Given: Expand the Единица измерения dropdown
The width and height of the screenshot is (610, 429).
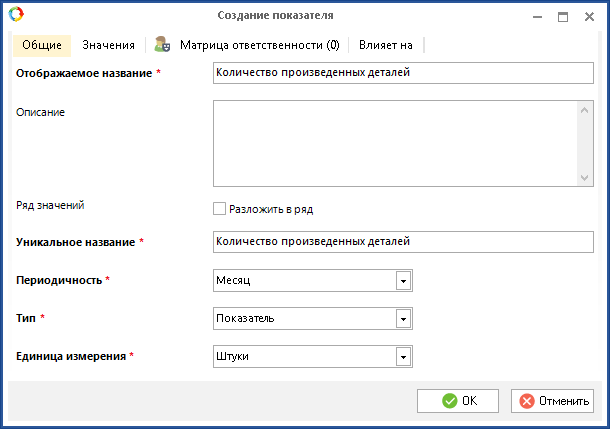Looking at the screenshot, I should tap(403, 357).
